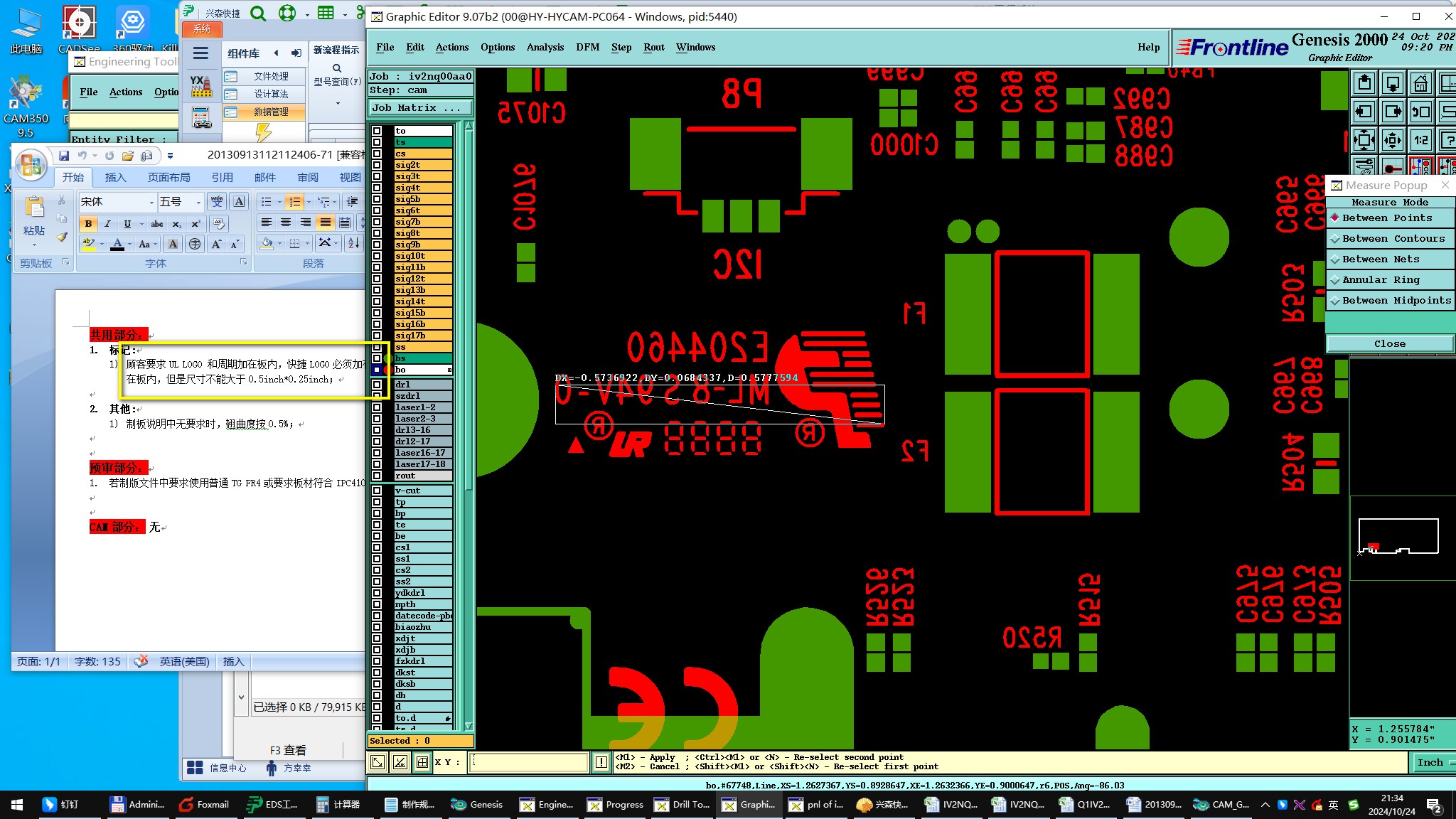
Task: Click the pan down arrow icon
Action: (1393, 84)
